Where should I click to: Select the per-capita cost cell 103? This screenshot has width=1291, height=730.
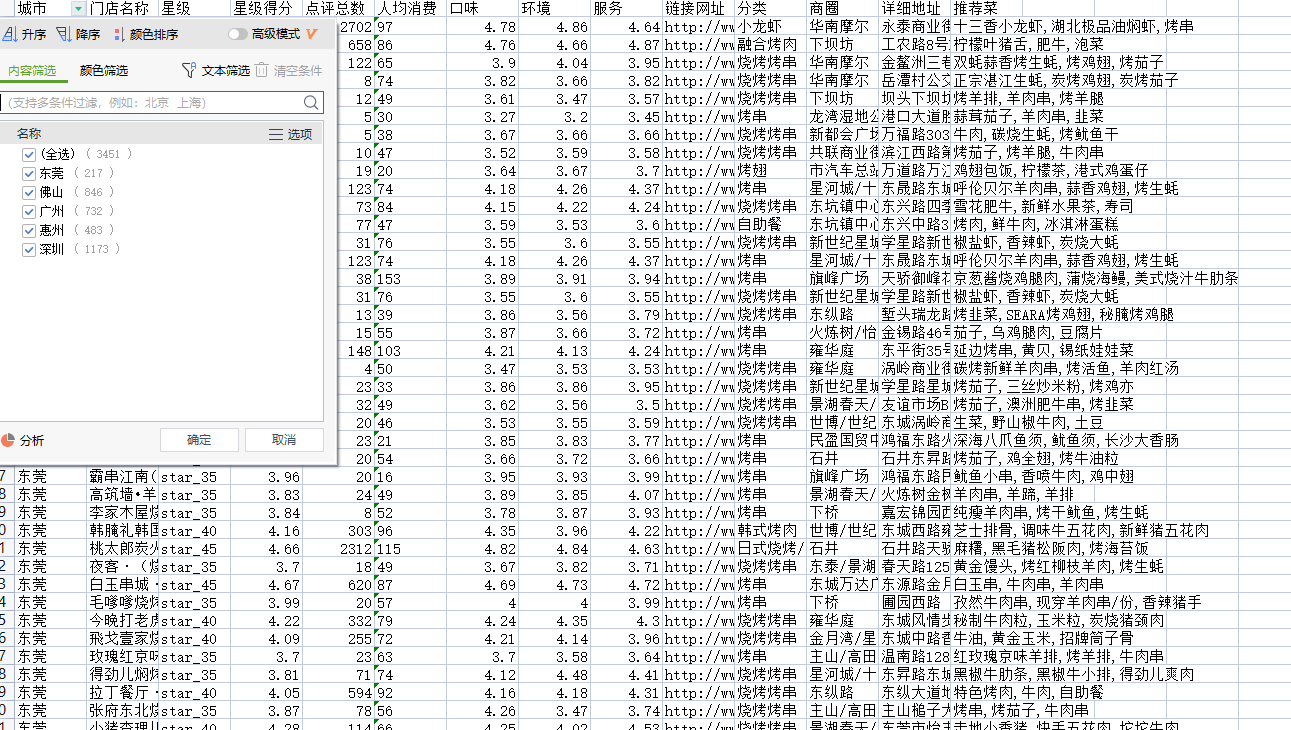(x=410, y=351)
